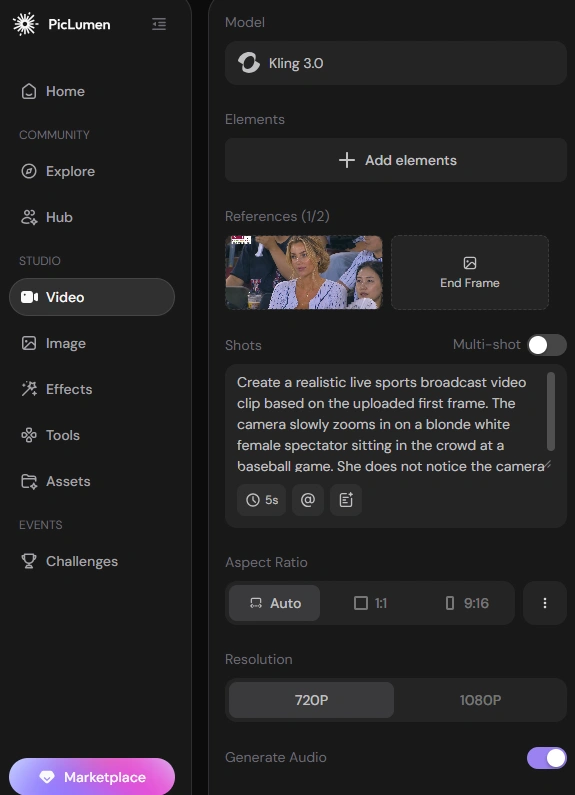Image resolution: width=575 pixels, height=795 pixels.
Task: Open the @ mention reference button
Action: [x=308, y=500]
